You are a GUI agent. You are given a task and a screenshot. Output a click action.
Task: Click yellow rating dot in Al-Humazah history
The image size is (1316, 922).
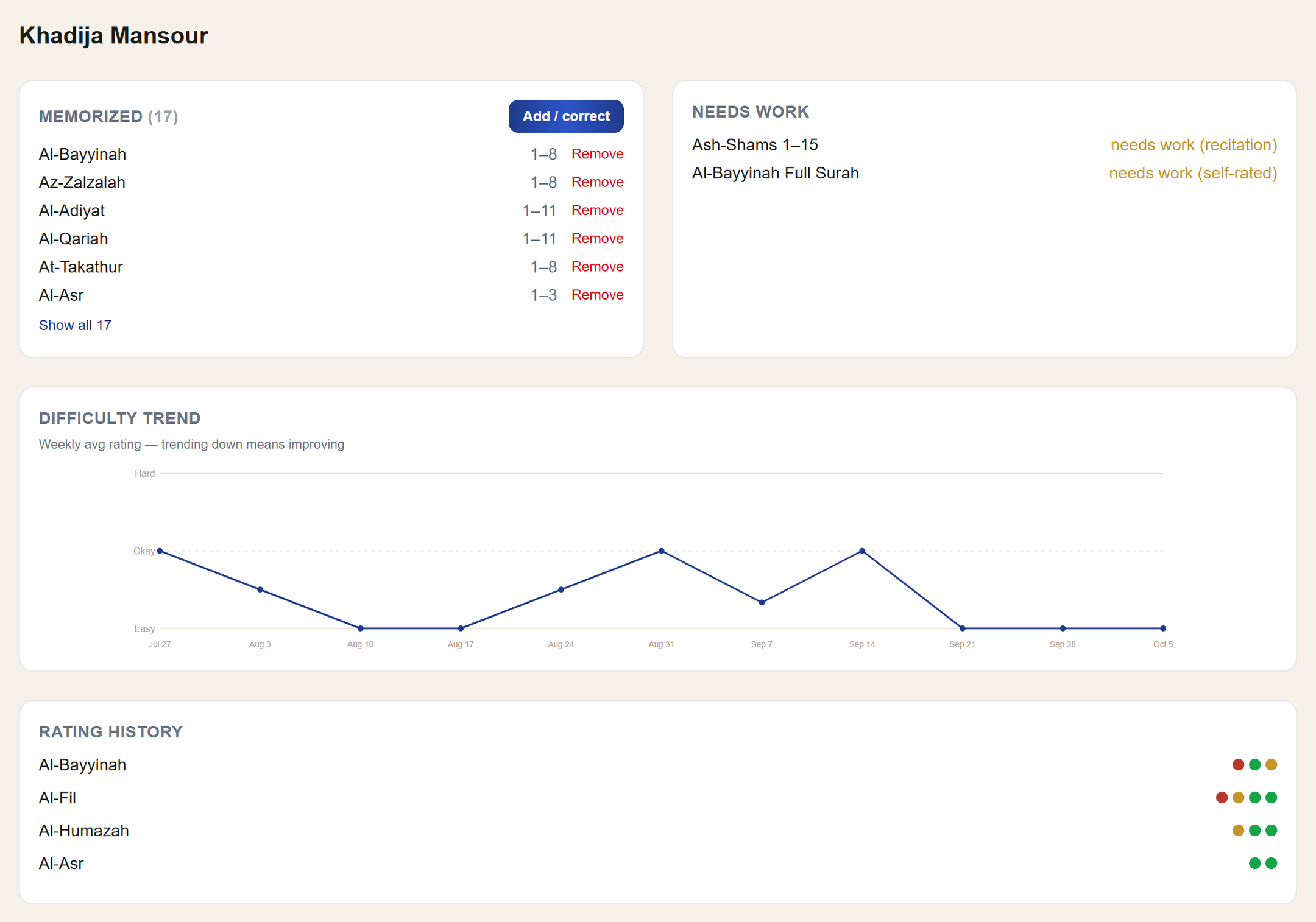point(1238,831)
